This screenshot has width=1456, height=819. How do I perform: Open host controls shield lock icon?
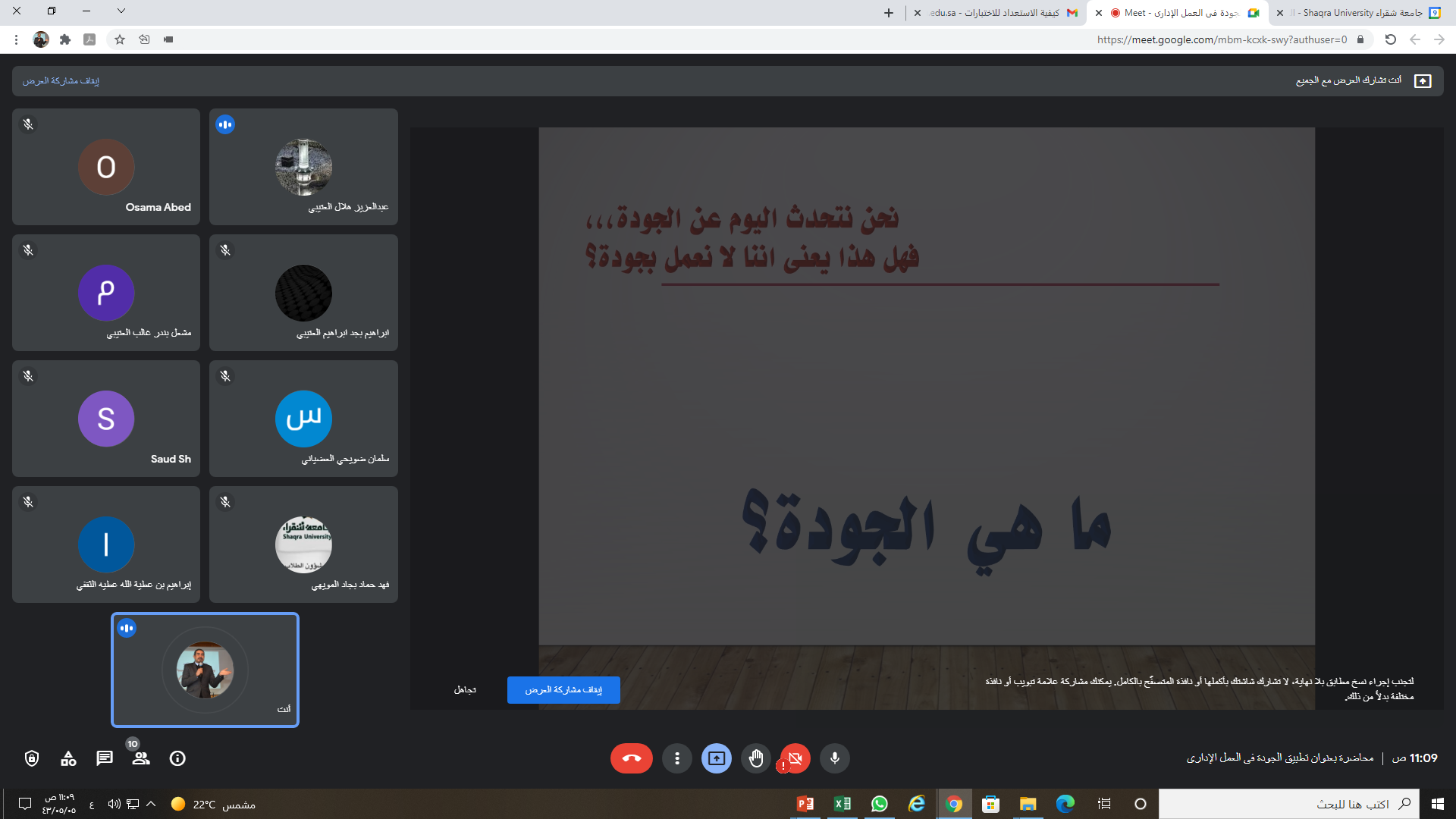click(x=32, y=758)
